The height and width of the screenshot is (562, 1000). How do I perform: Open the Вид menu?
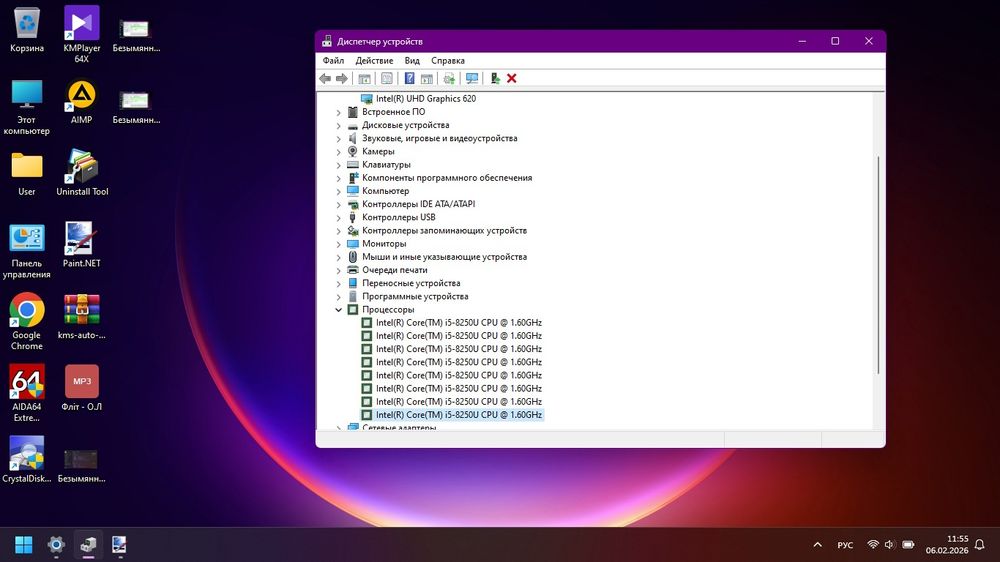coord(412,61)
